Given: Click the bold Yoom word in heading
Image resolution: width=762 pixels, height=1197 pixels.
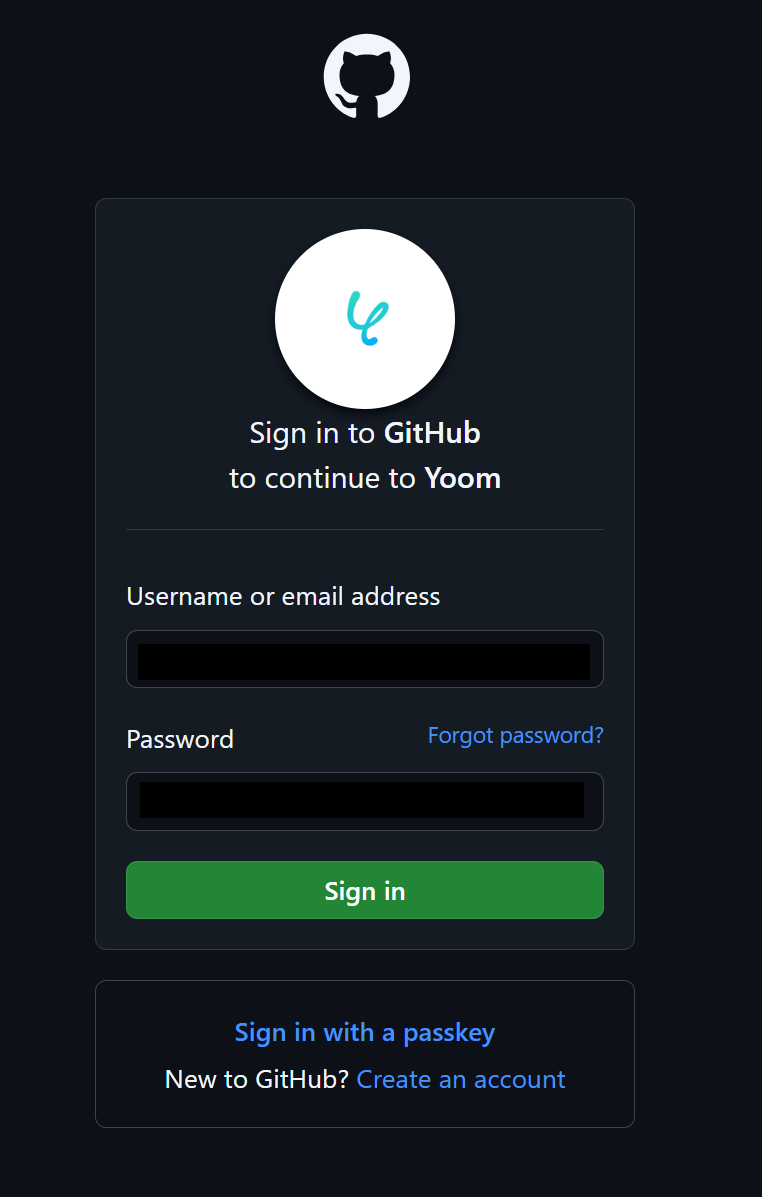Looking at the screenshot, I should click(463, 479).
